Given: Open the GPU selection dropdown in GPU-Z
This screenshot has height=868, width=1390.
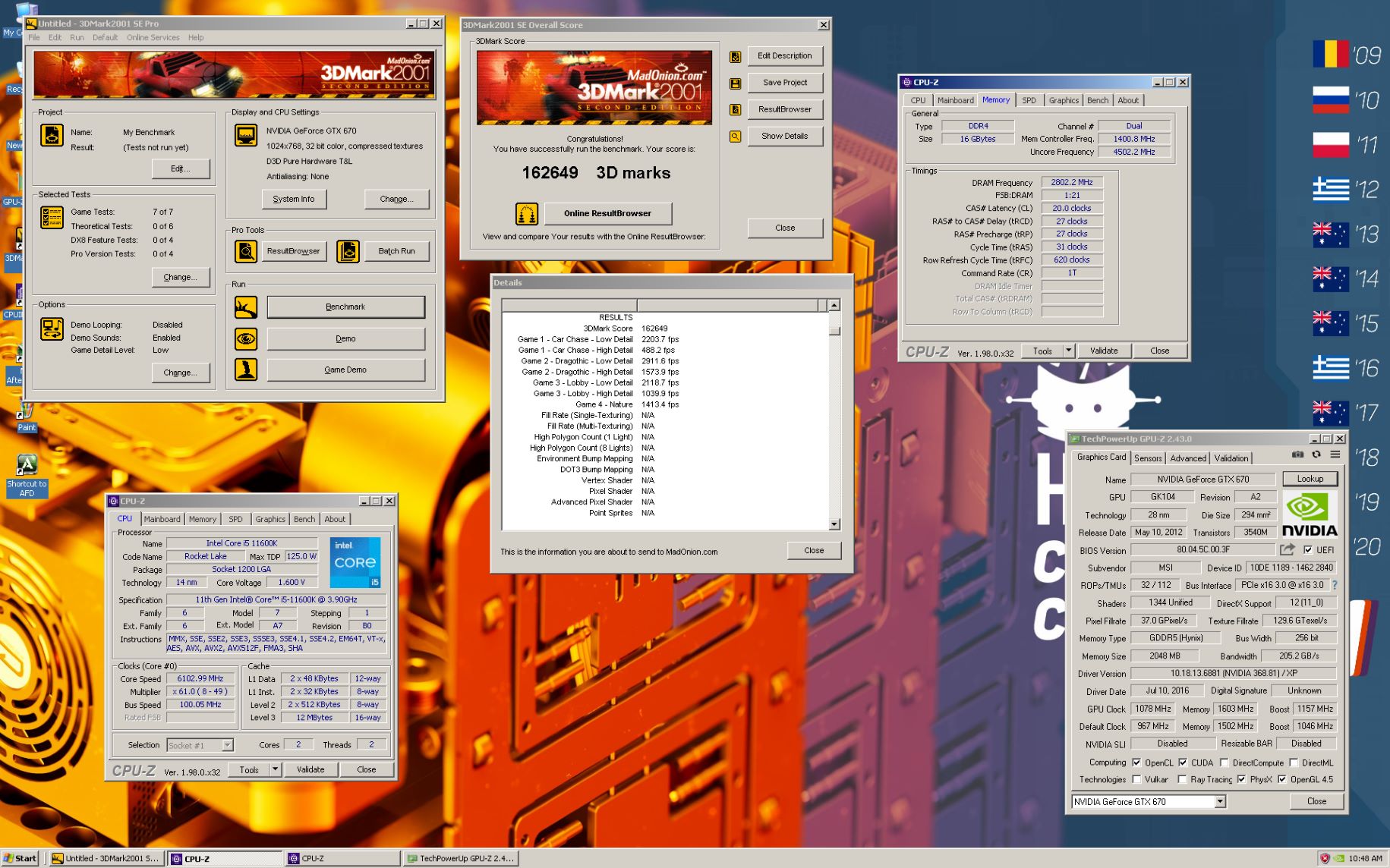Looking at the screenshot, I should tap(1219, 802).
